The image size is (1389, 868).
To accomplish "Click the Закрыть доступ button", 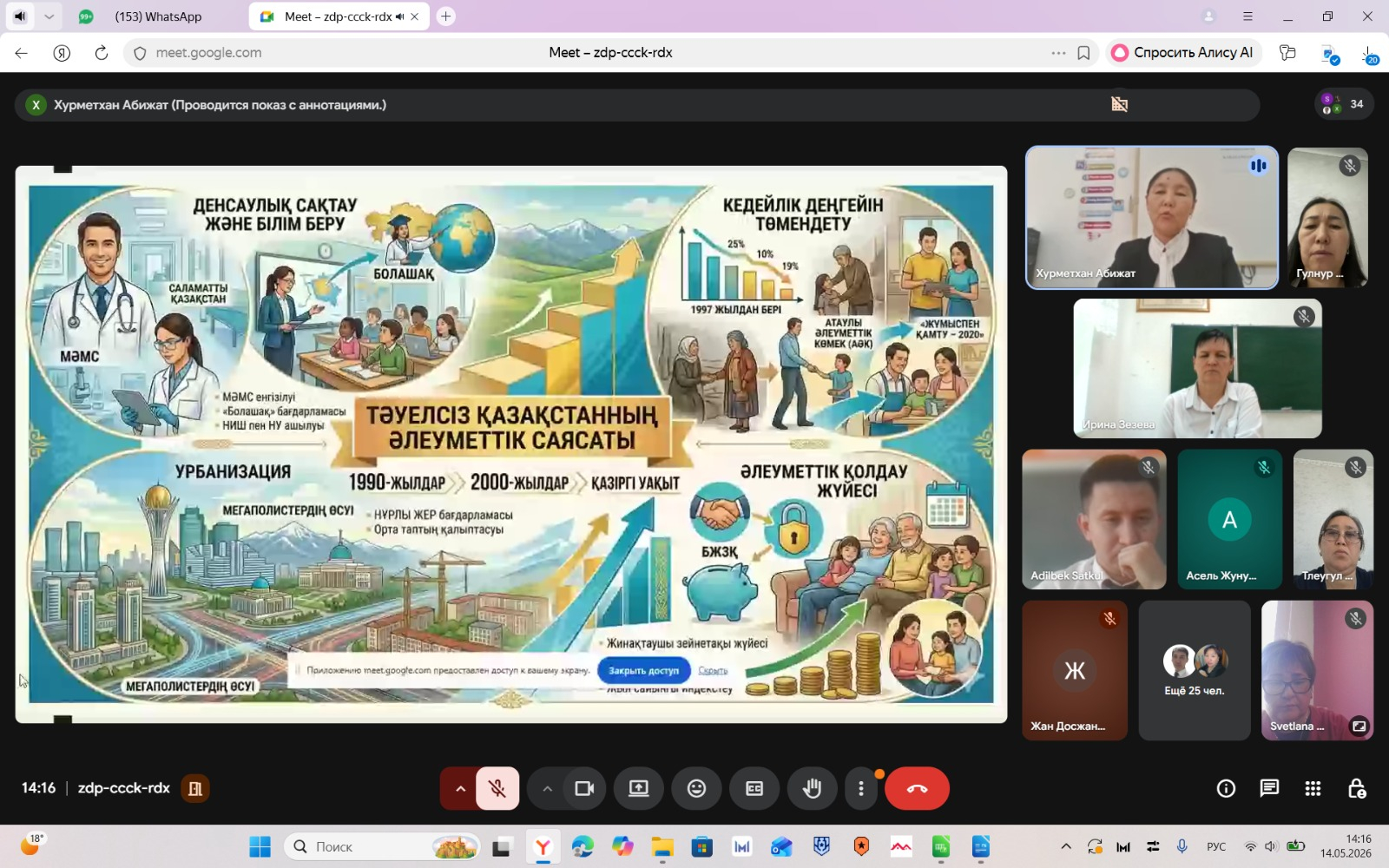I will [x=643, y=670].
